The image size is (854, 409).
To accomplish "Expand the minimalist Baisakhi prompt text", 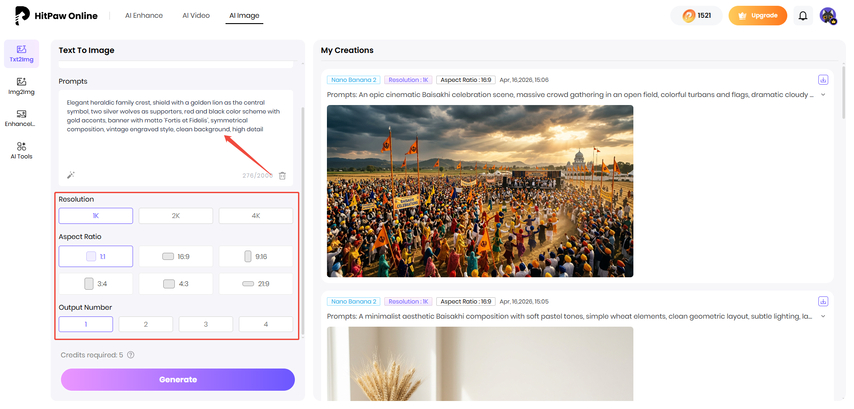I will (823, 316).
